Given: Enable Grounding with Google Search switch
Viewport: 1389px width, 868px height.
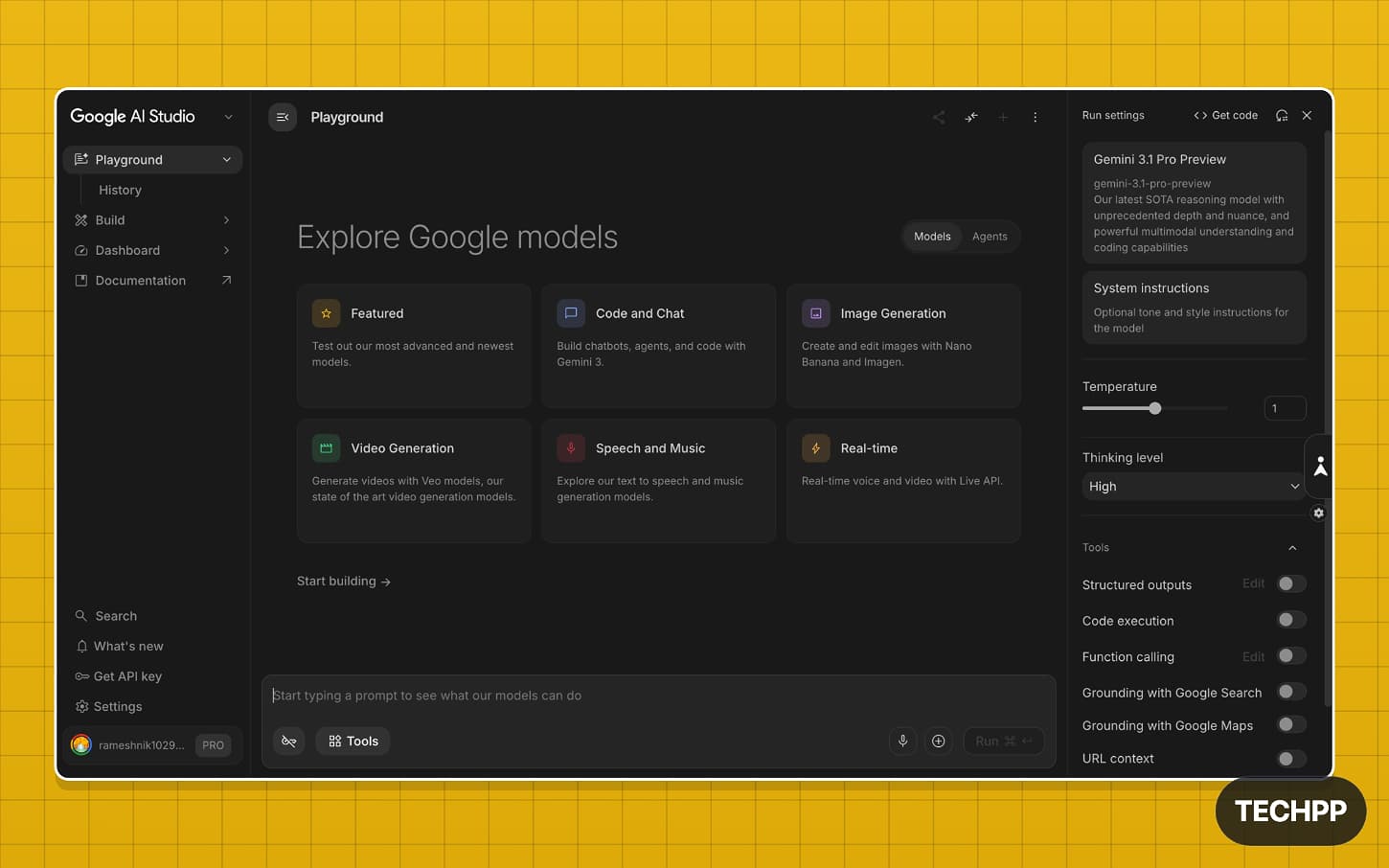Looking at the screenshot, I should [x=1291, y=692].
